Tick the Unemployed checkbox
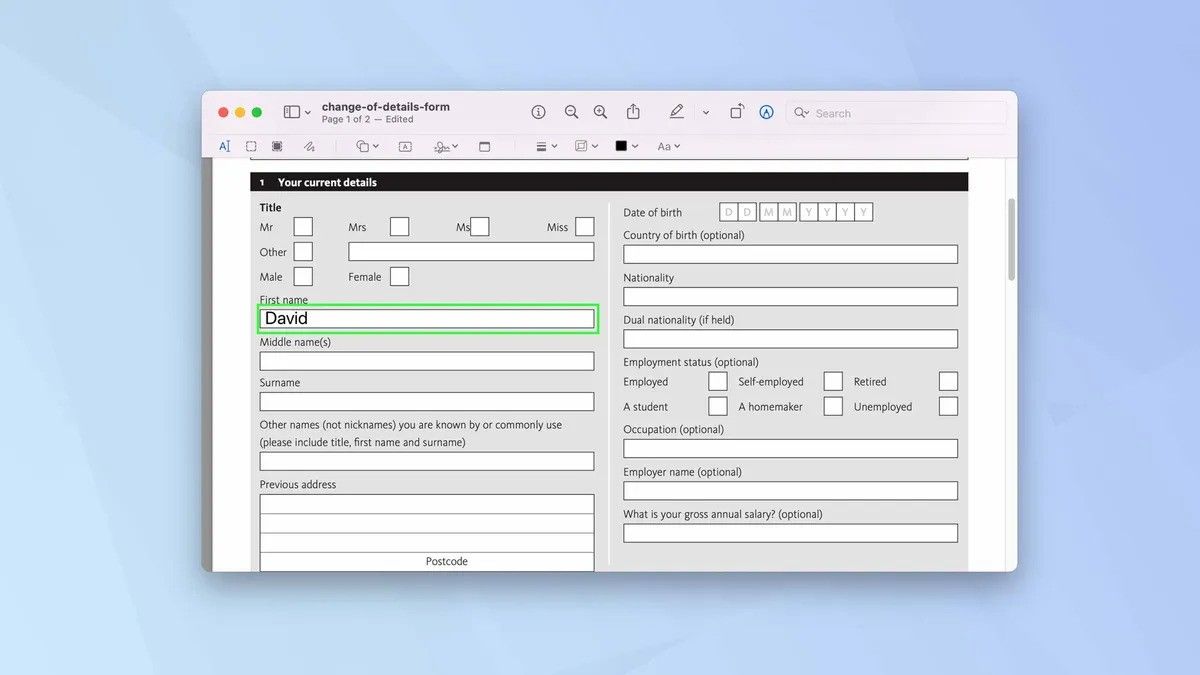This screenshot has height=675, width=1200. click(948, 406)
